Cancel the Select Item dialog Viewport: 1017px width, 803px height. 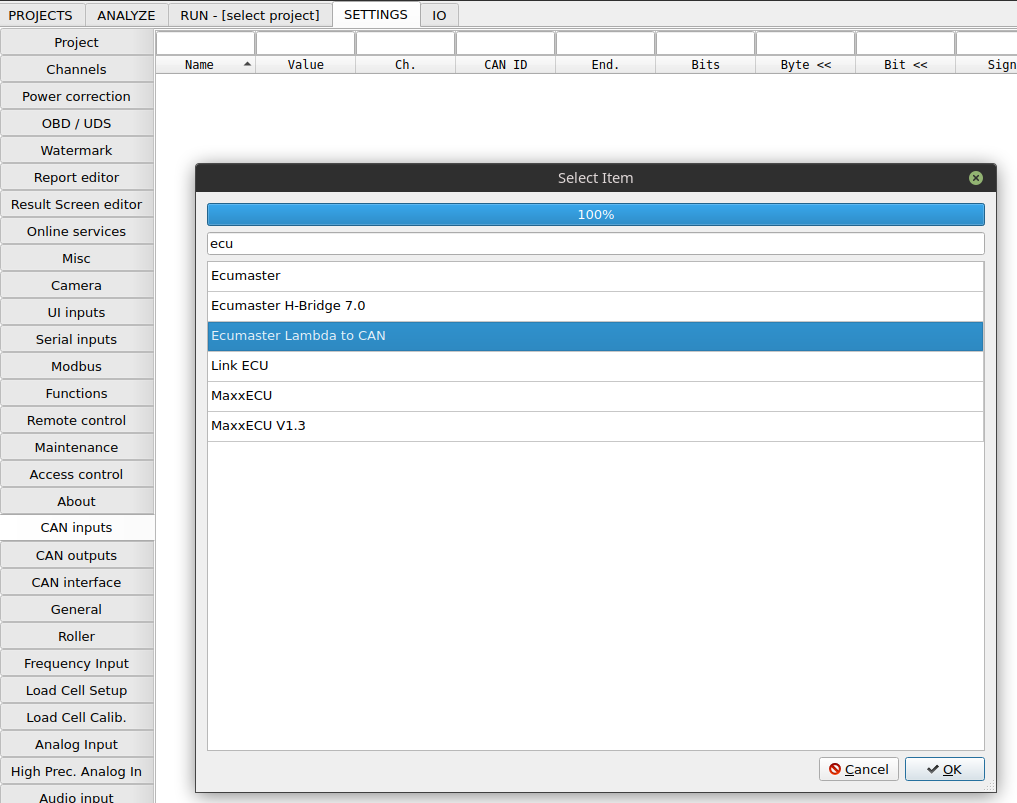[859, 769]
